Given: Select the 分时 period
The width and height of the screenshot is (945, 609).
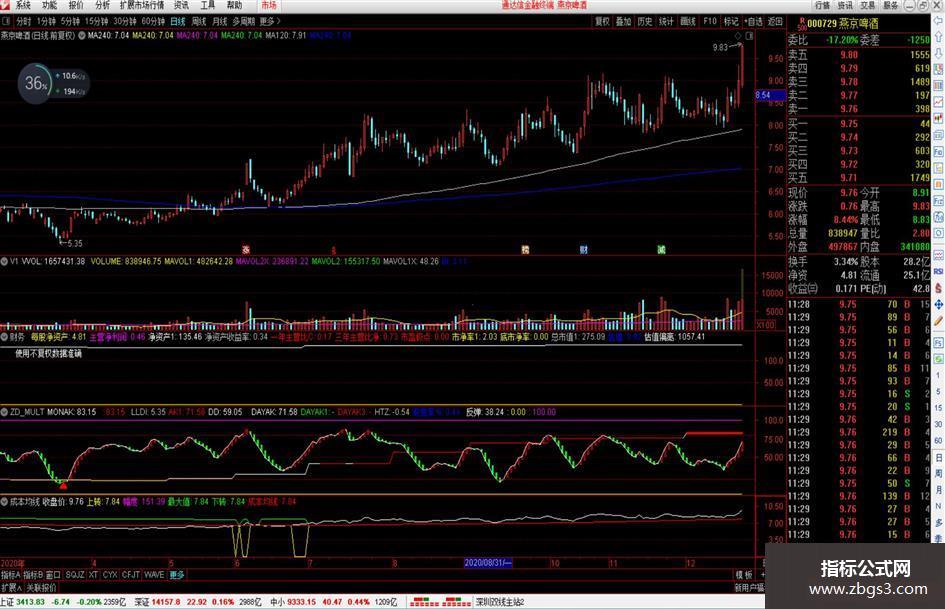Looking at the screenshot, I should [x=24, y=21].
